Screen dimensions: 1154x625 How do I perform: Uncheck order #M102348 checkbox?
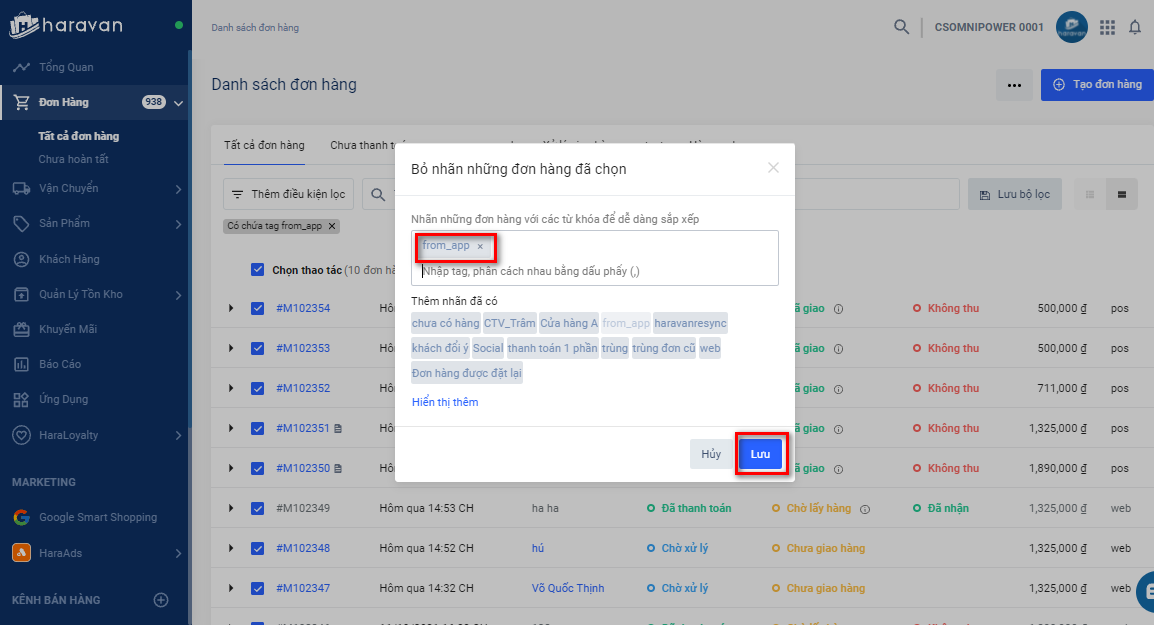tap(257, 548)
